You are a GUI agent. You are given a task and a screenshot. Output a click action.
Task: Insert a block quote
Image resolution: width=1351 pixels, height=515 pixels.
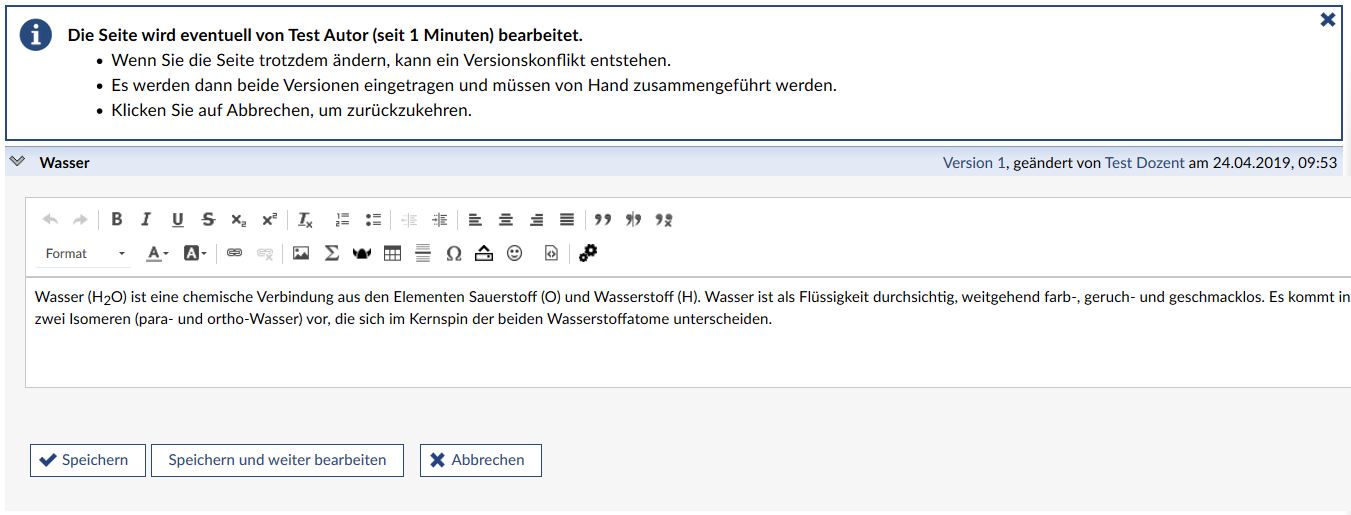(602, 220)
